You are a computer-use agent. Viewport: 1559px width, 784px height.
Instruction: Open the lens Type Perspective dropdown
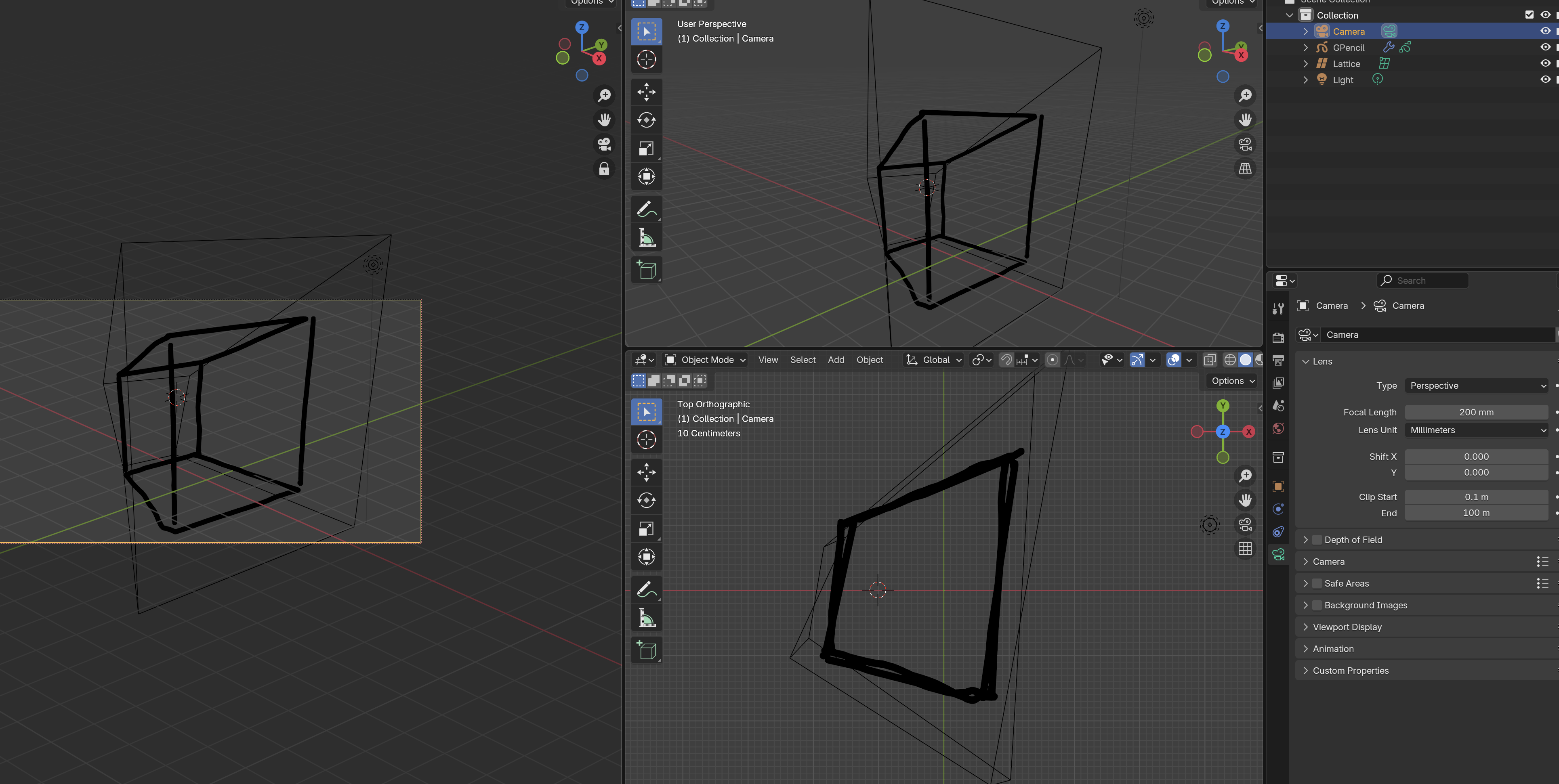click(x=1476, y=386)
